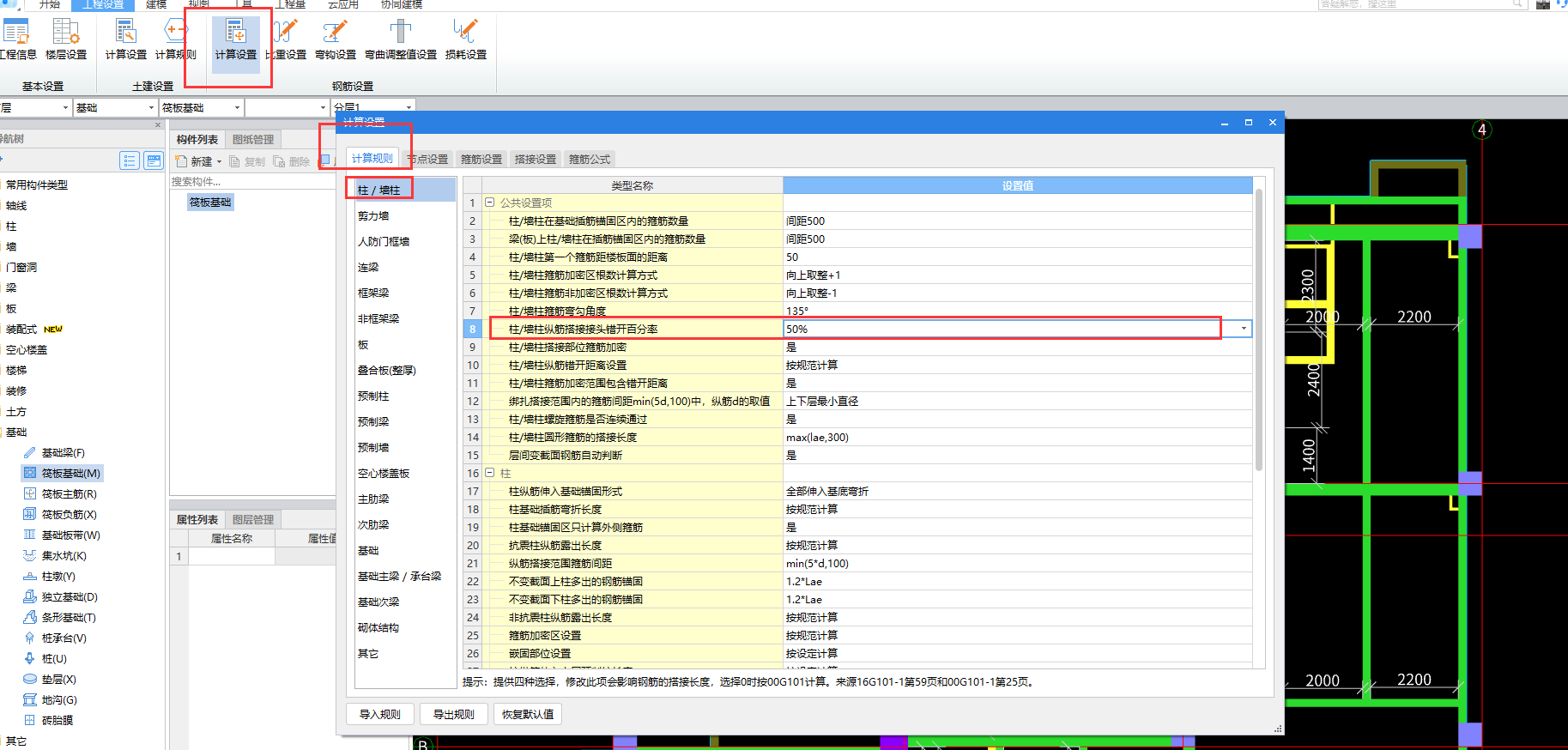Collapse the 柱 group at row 16
Image resolution: width=1568 pixels, height=750 pixels.
[490, 473]
